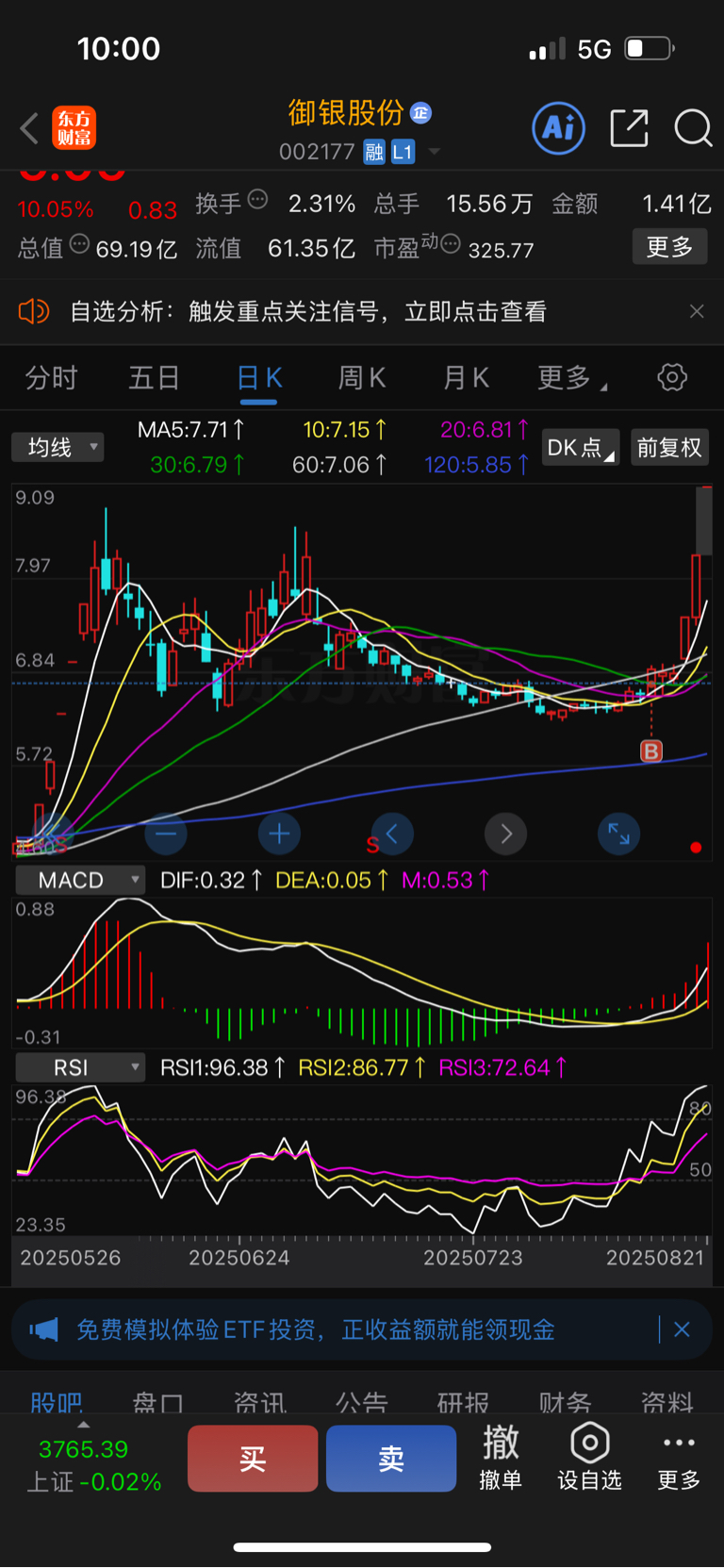Tap the MA 120:5.85 value
The height and width of the screenshot is (1568, 724).
click(x=476, y=464)
